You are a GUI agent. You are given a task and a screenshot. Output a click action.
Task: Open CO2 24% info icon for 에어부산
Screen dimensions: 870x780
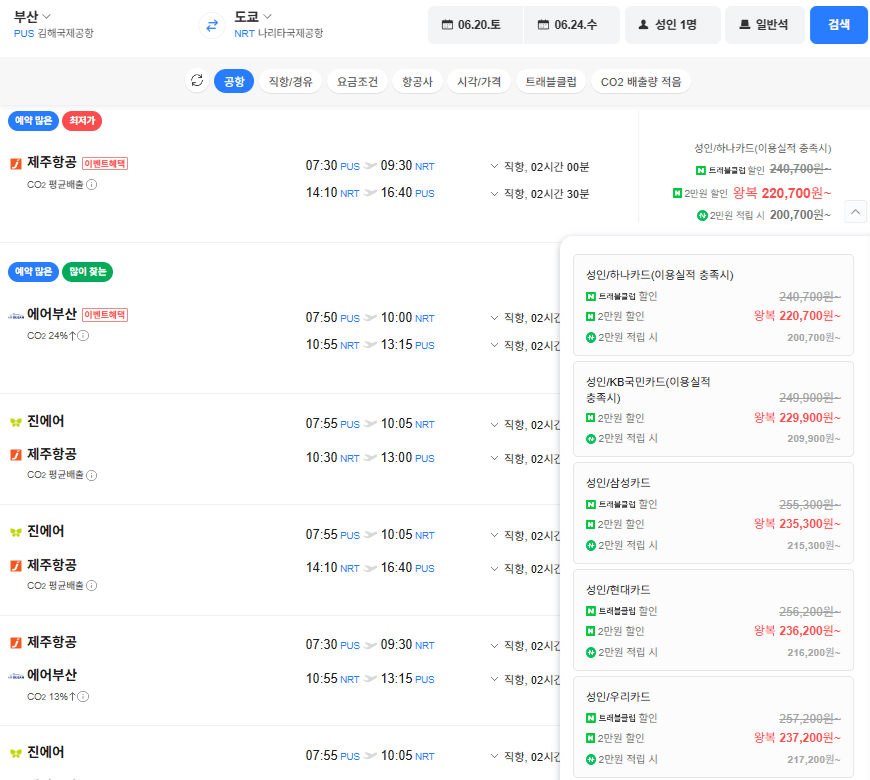click(x=83, y=335)
